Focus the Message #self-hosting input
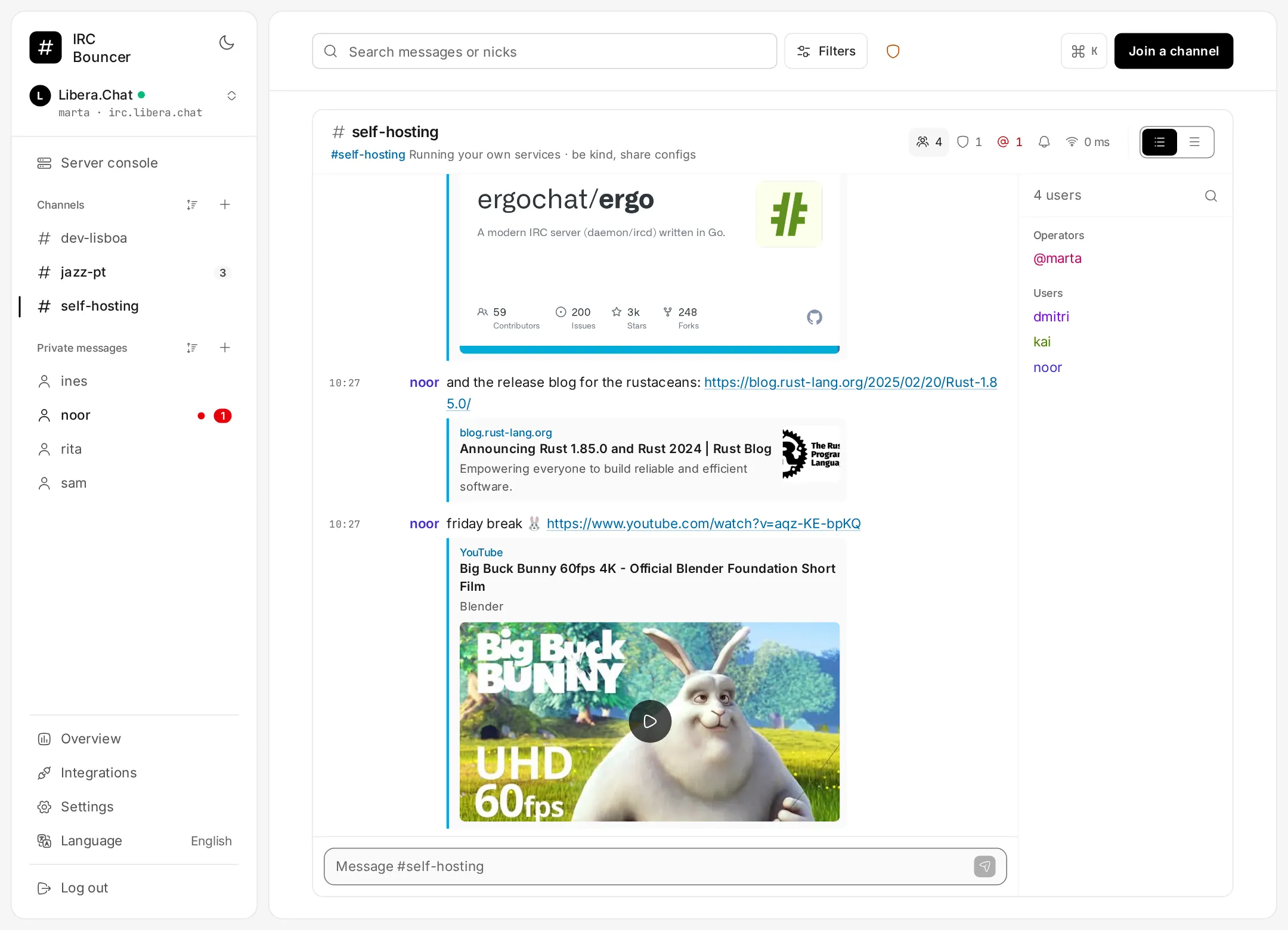Screen dimensions: 1288x930 pyautogui.click(x=649, y=866)
